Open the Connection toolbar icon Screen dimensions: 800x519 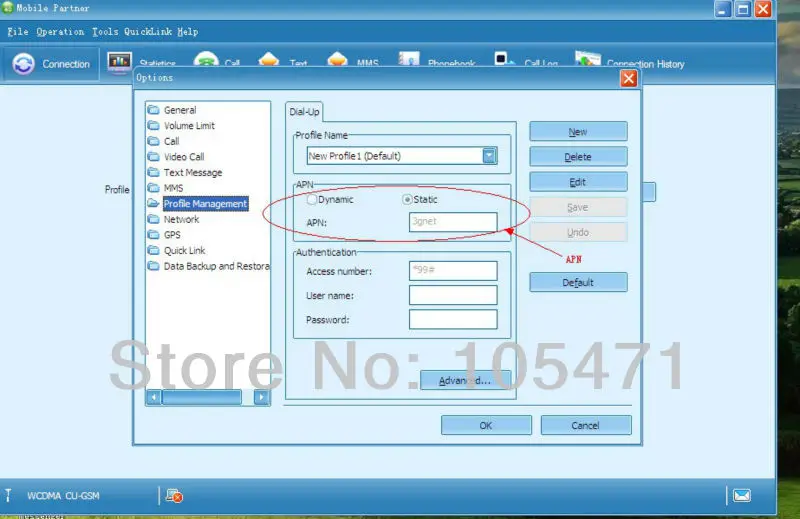[x=23, y=64]
